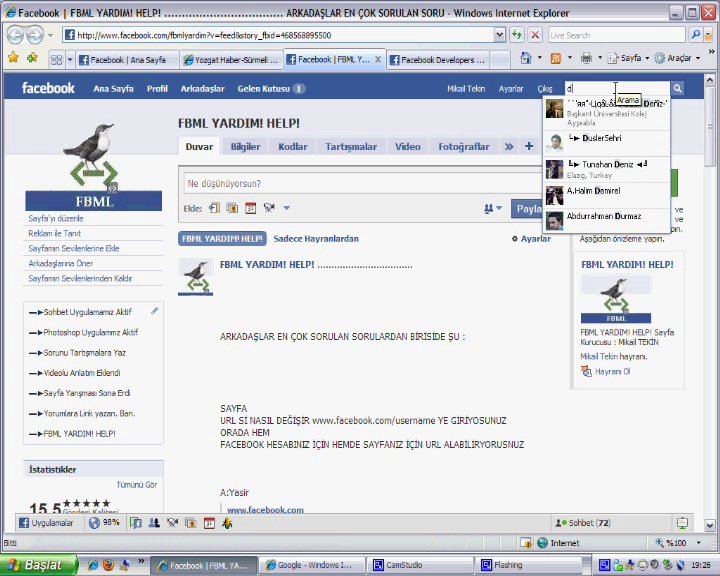The height and width of the screenshot is (576, 720).
Task: Click the friends icon in bottom Facebook bar
Action: [154, 523]
